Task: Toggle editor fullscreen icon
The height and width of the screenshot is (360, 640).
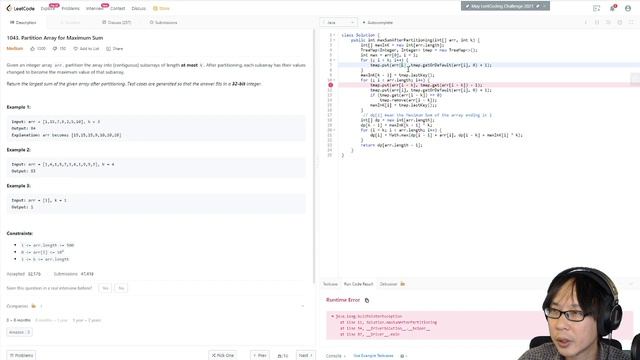Action: point(631,22)
